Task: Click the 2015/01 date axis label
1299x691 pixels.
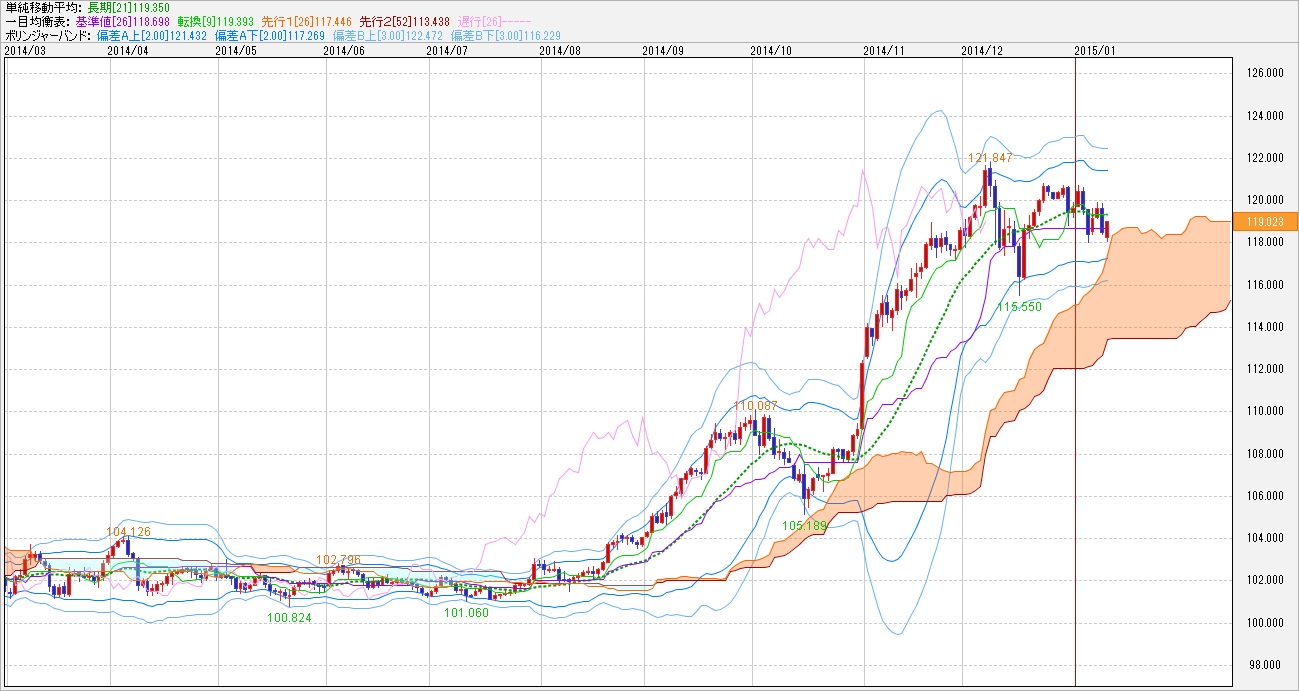Action: tap(1095, 48)
